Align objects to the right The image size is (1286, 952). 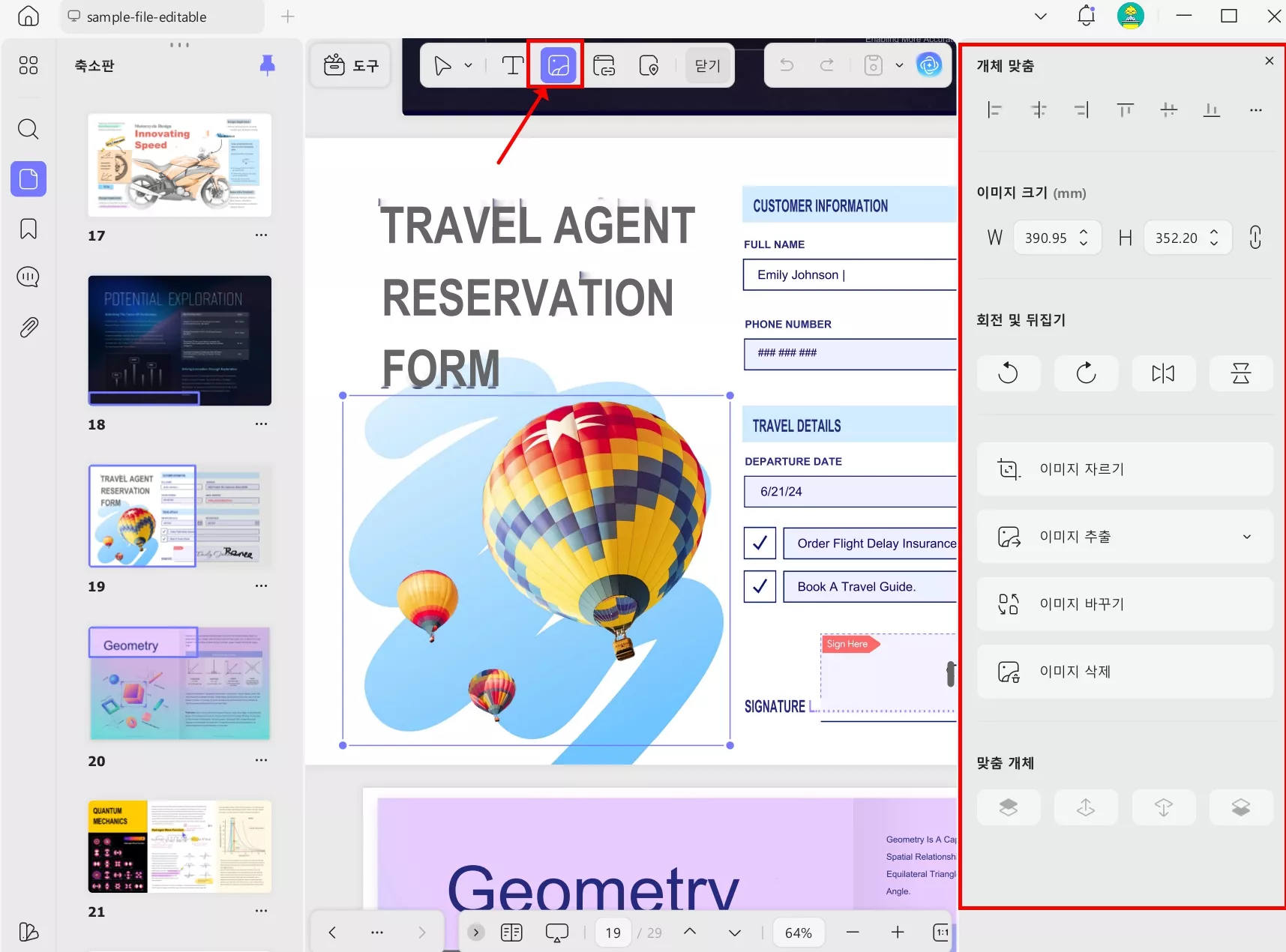tap(1081, 110)
